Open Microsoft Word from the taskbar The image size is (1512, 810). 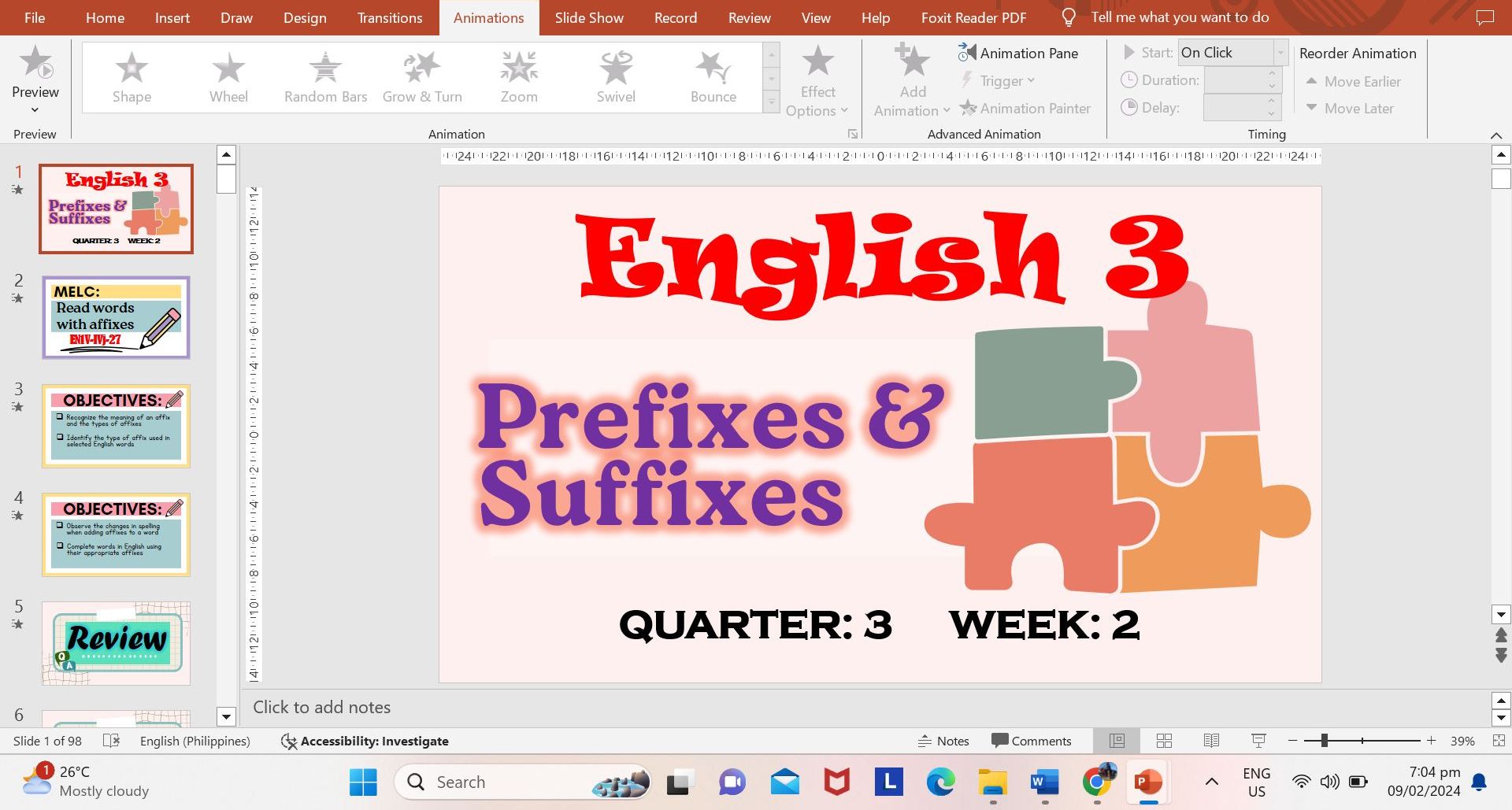click(1045, 782)
